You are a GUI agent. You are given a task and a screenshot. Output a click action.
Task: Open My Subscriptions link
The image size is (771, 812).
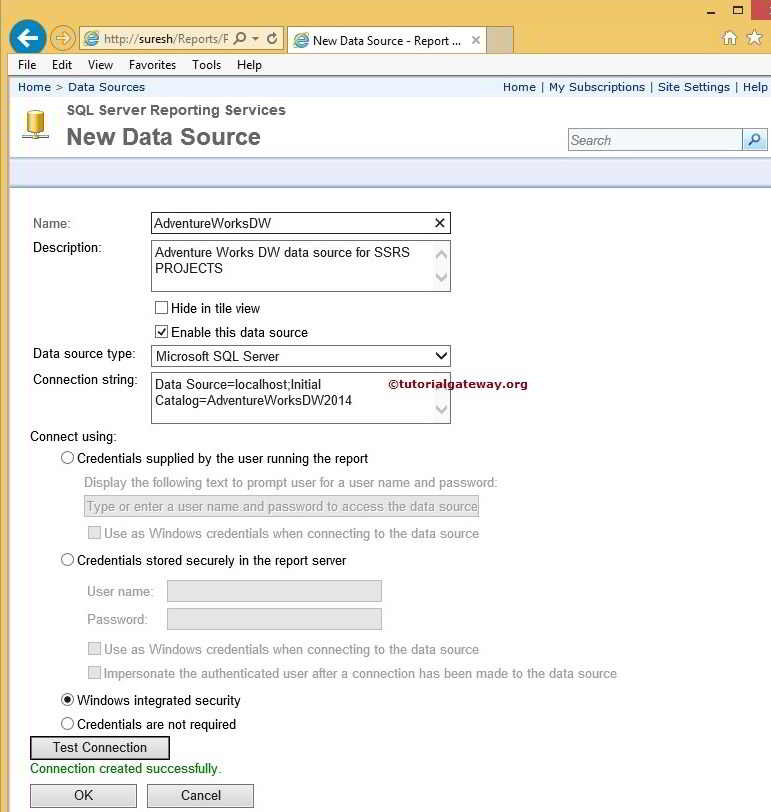[x=597, y=87]
